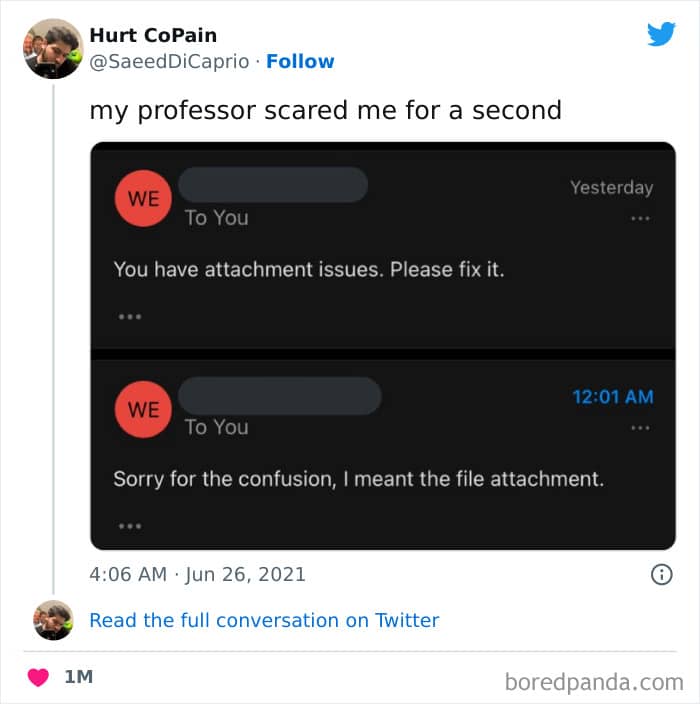The height and width of the screenshot is (704, 700).
Task: Open Read the full conversation on Twitter
Action: (x=264, y=620)
